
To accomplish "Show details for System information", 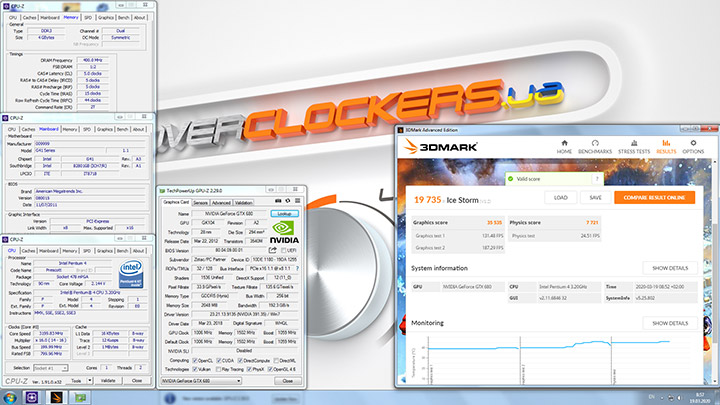I will tap(670, 268).
